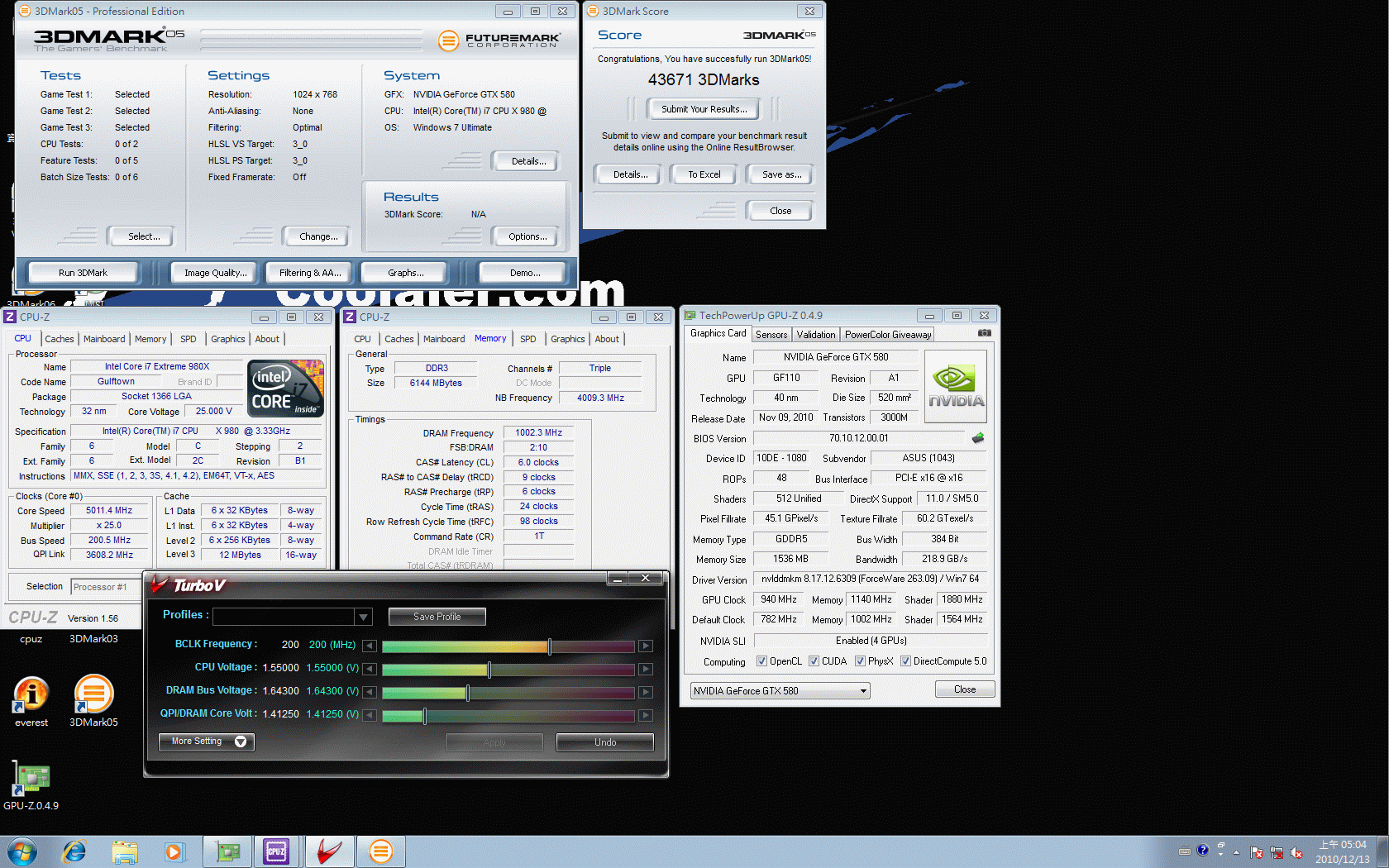Viewport: 1389px width, 868px height.
Task: Click CPU-Z icon in the taskbar
Action: coord(276,851)
